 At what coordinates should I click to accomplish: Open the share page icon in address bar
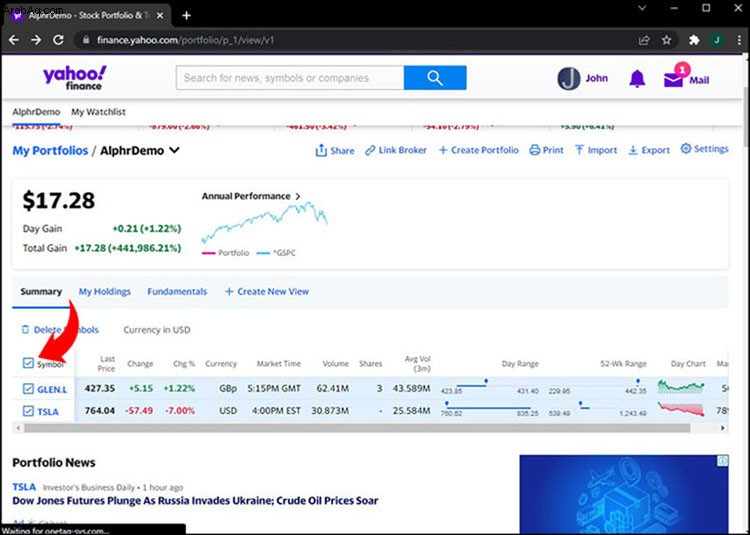coord(644,40)
